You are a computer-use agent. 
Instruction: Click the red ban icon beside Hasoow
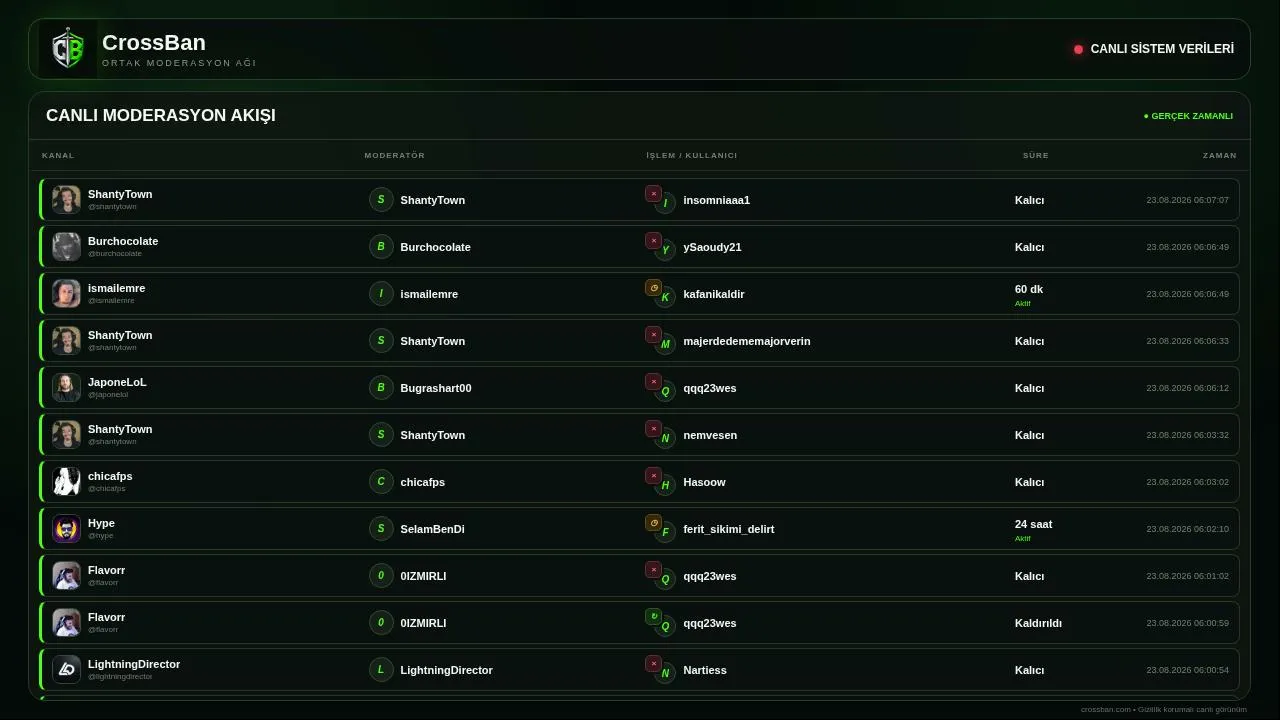(653, 476)
